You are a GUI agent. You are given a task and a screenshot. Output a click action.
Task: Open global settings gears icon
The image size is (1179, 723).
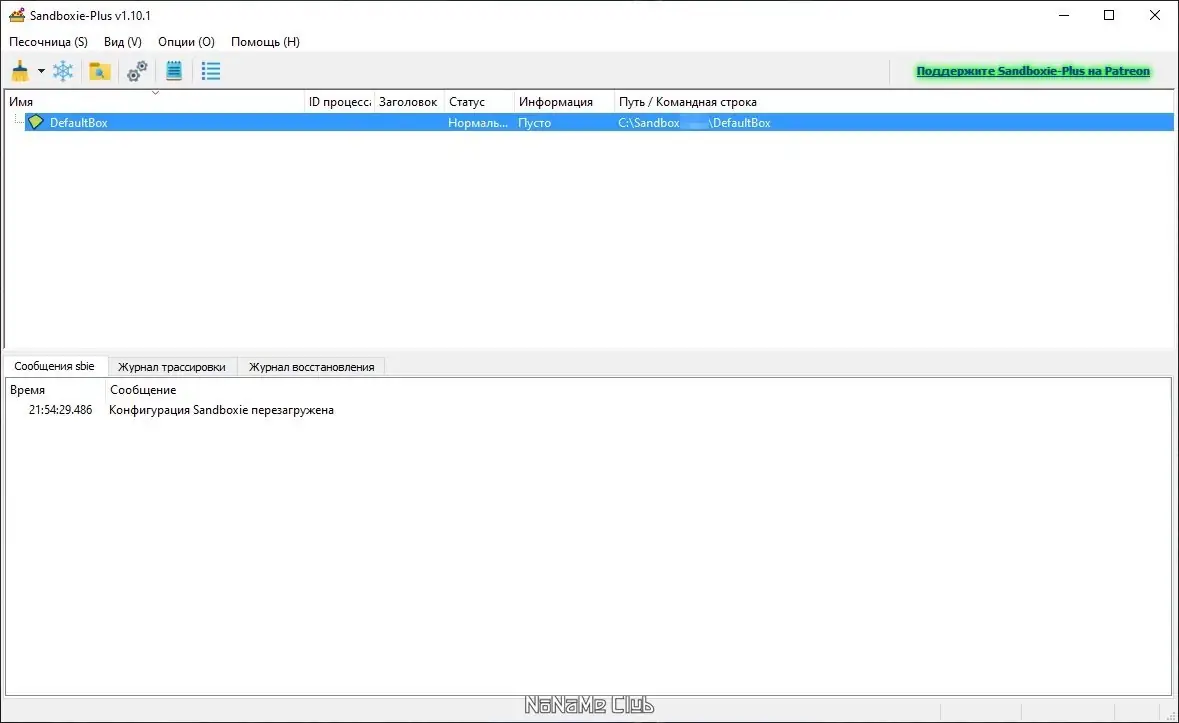[x=137, y=71]
